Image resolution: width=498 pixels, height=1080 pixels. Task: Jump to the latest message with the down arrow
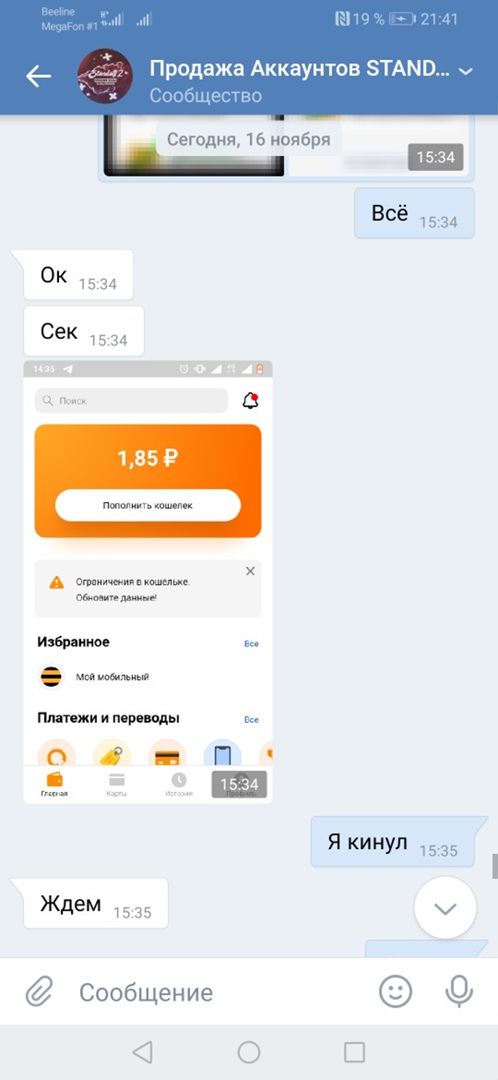pos(445,908)
